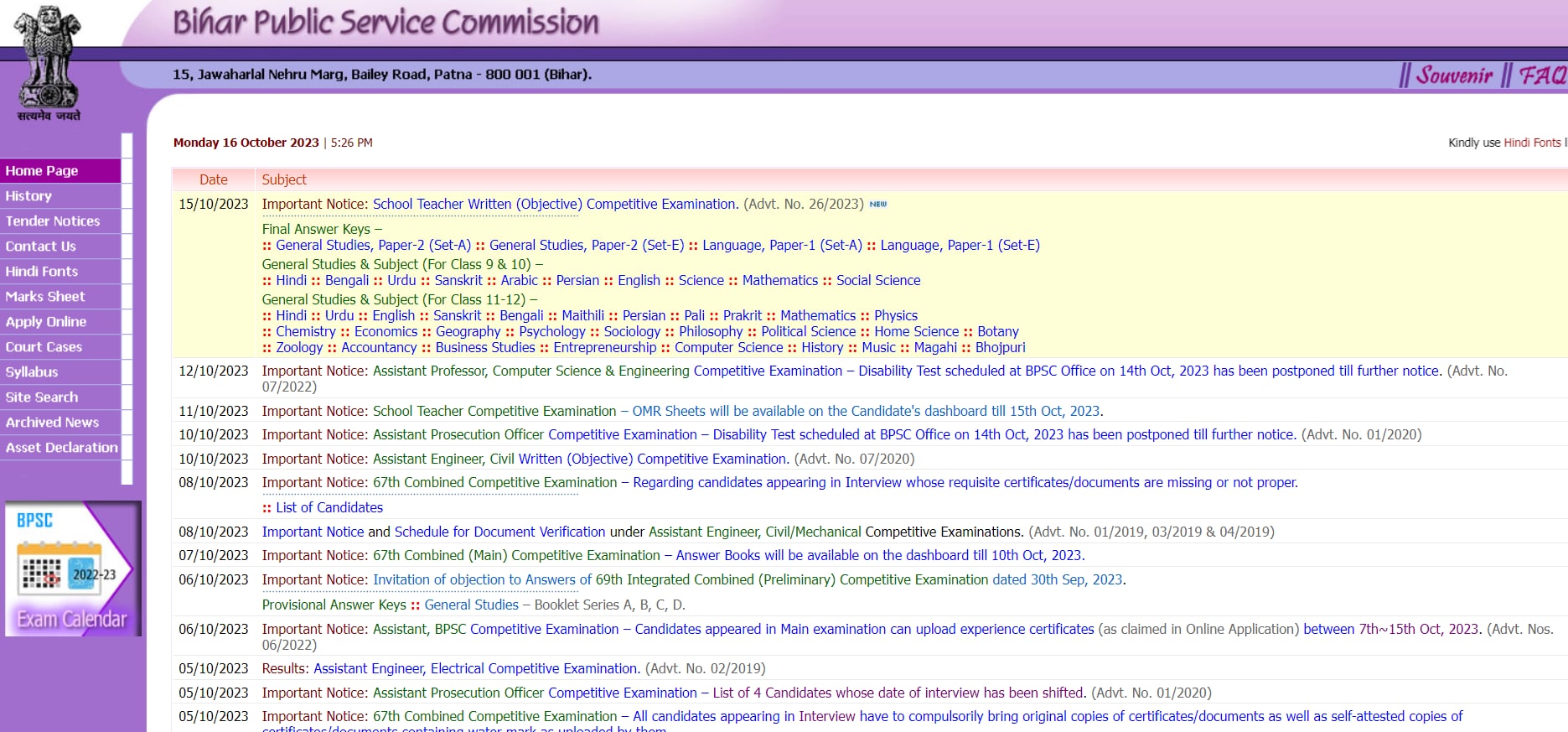Screen dimensions: 1568x732
Task: Open General Studies, Paper-2 (Set-A) answer key
Action: tap(373, 245)
